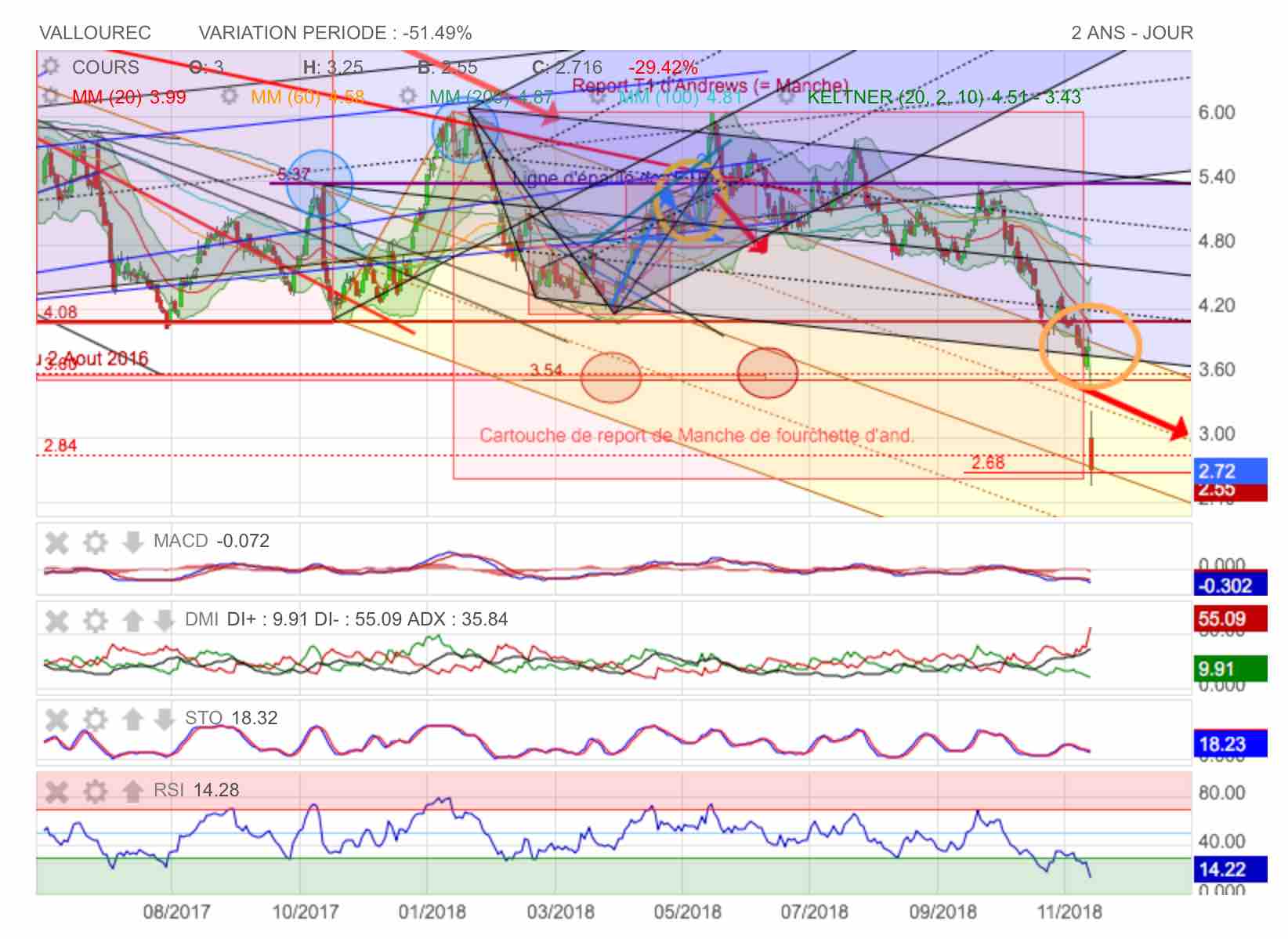Click the DMI DI+ DI- ADX readout
The image size is (1288, 939).
tap(346, 619)
